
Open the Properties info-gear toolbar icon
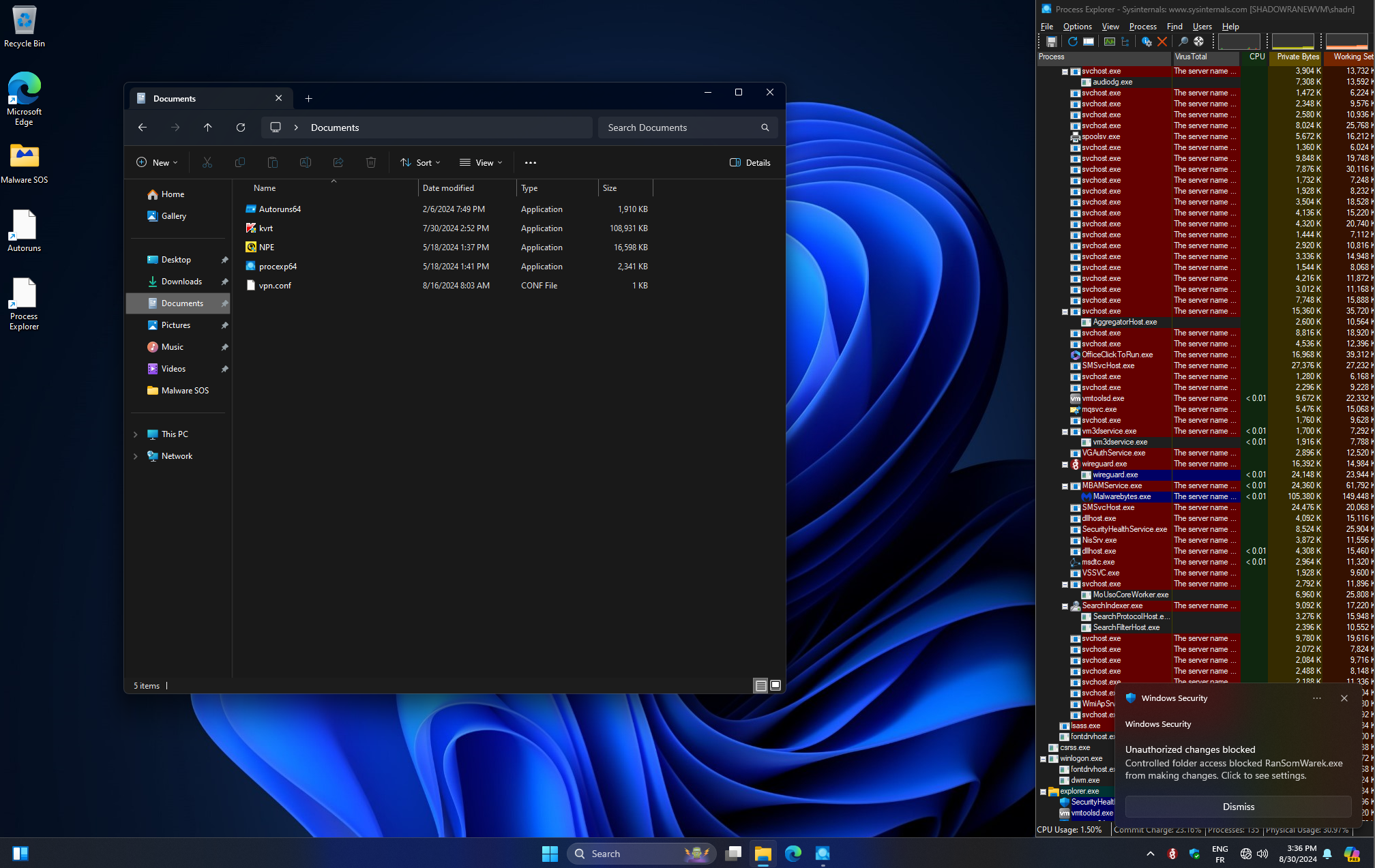[1147, 42]
